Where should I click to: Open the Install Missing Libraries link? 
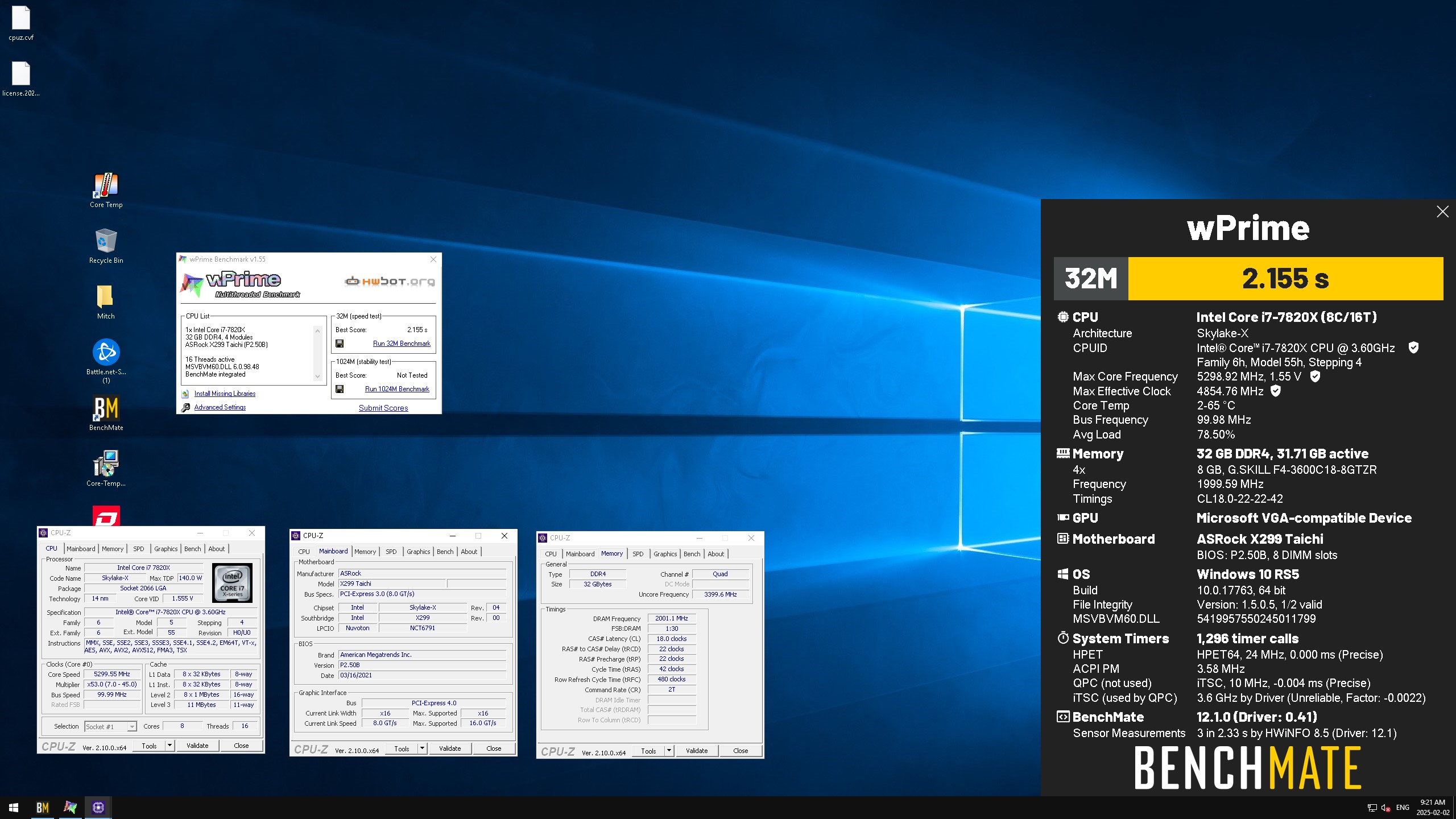225,394
